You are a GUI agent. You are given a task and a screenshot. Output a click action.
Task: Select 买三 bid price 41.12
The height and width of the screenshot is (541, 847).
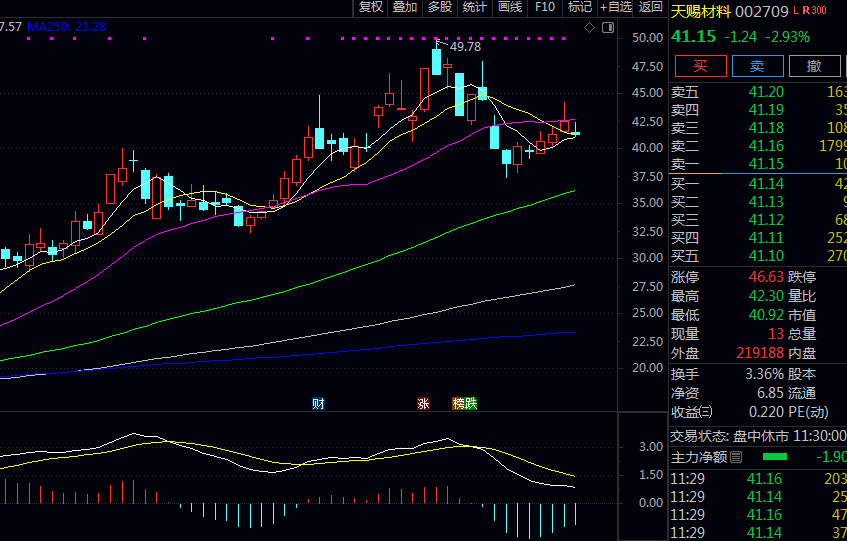[766, 219]
